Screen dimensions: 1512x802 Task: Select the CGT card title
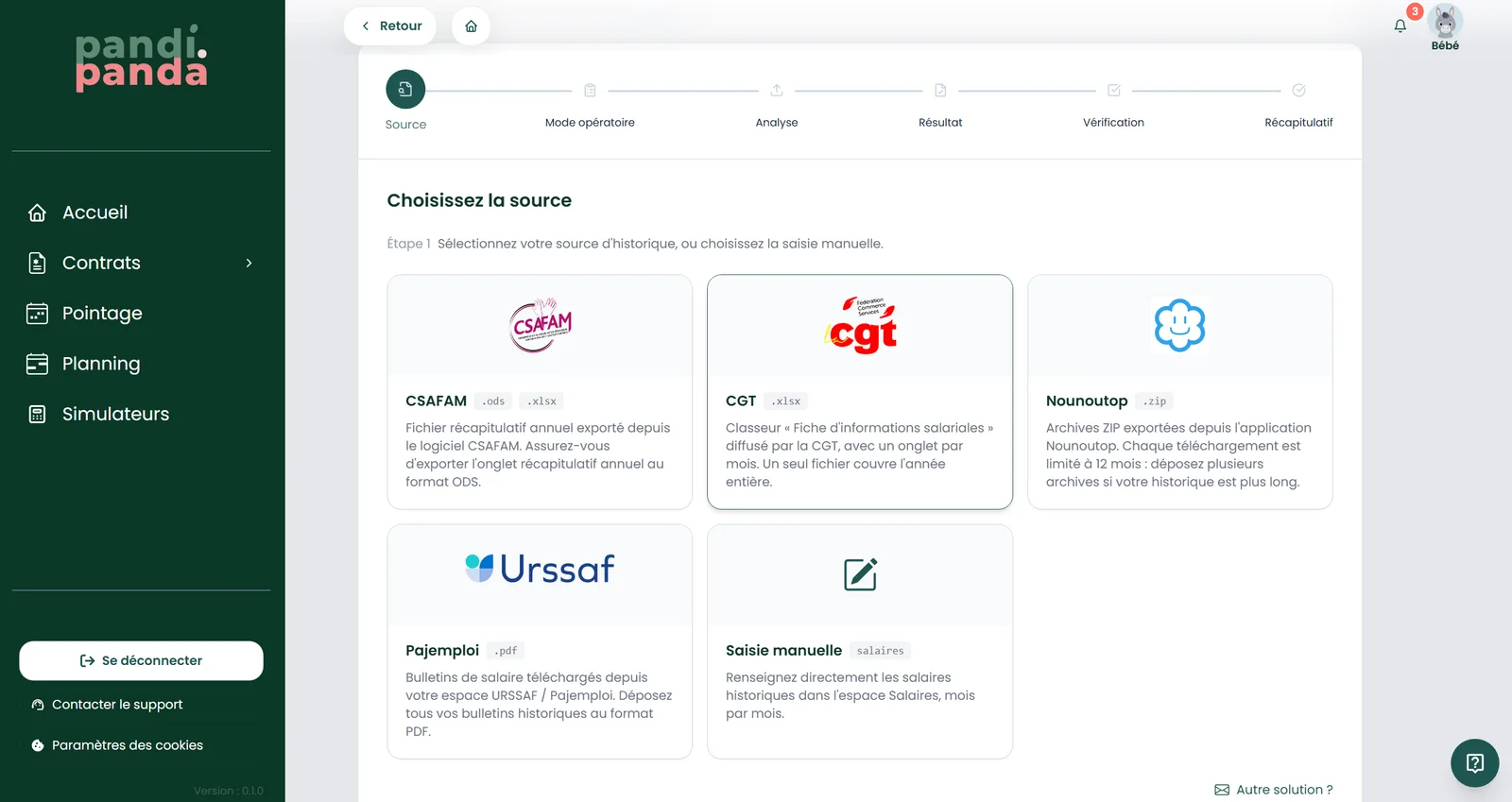pos(741,401)
